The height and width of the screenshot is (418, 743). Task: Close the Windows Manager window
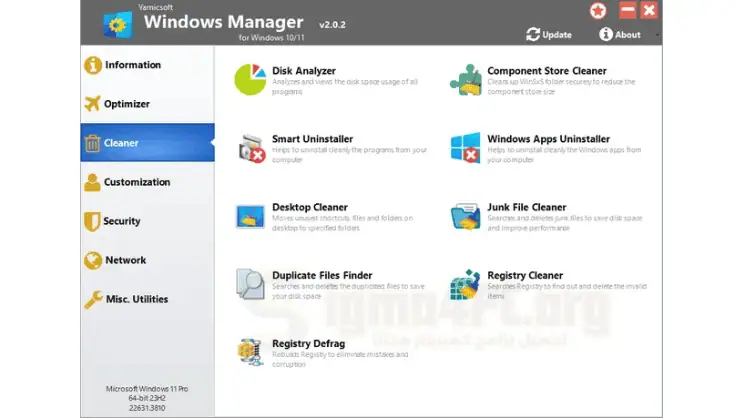(649, 10)
